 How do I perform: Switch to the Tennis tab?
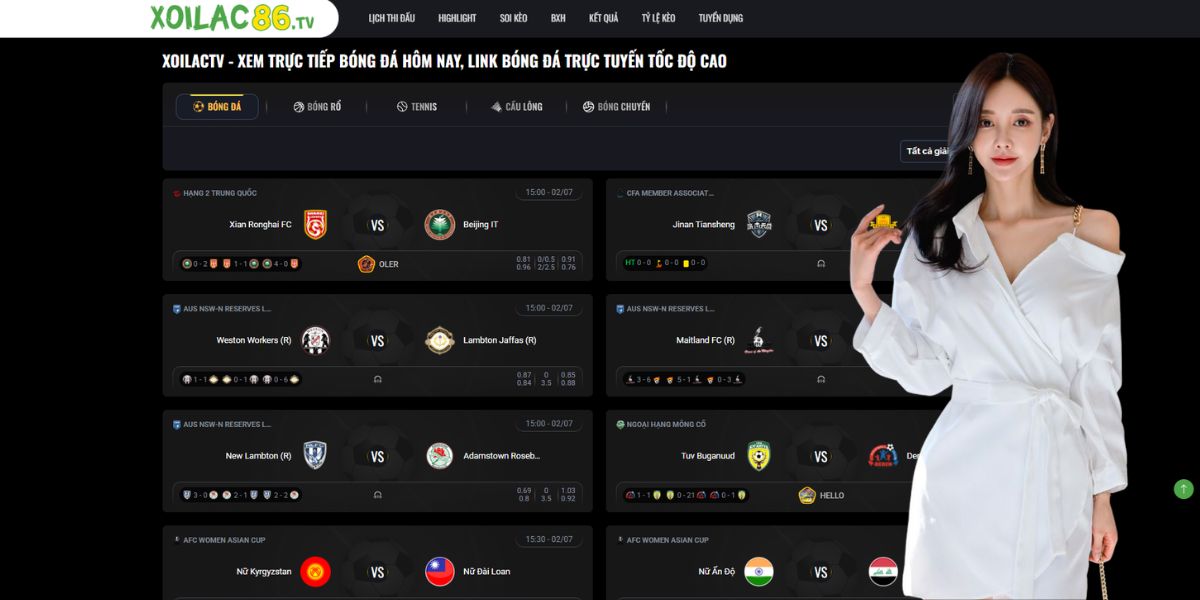click(x=417, y=107)
